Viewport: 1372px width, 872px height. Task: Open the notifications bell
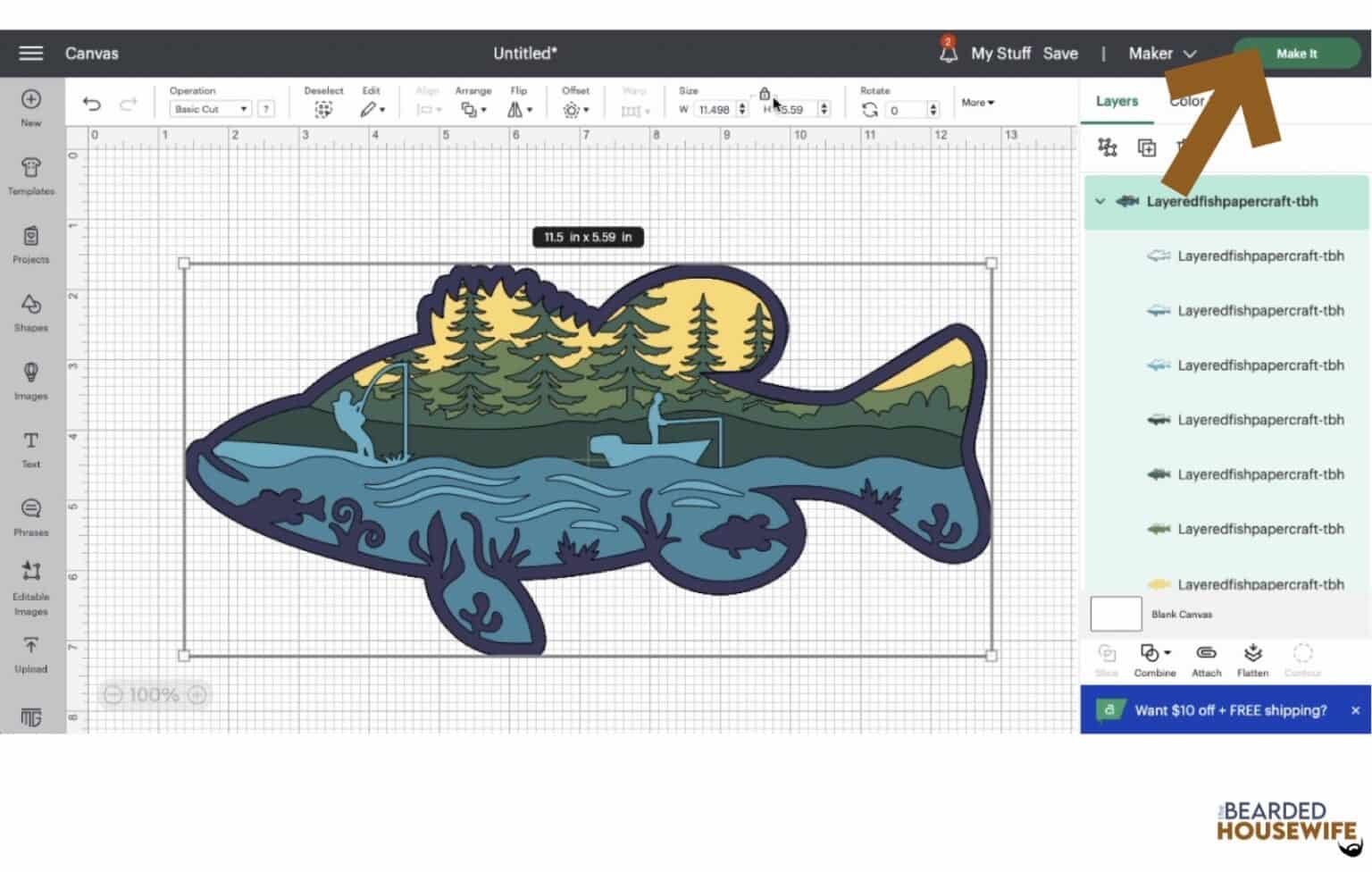pos(947,53)
